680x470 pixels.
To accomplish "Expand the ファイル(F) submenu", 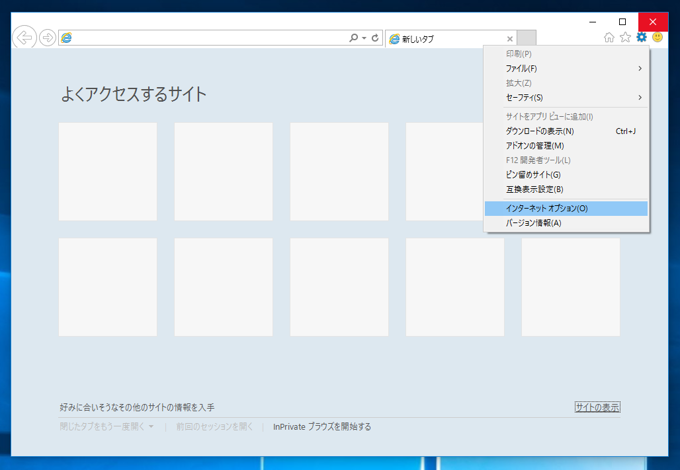I will 566,69.
